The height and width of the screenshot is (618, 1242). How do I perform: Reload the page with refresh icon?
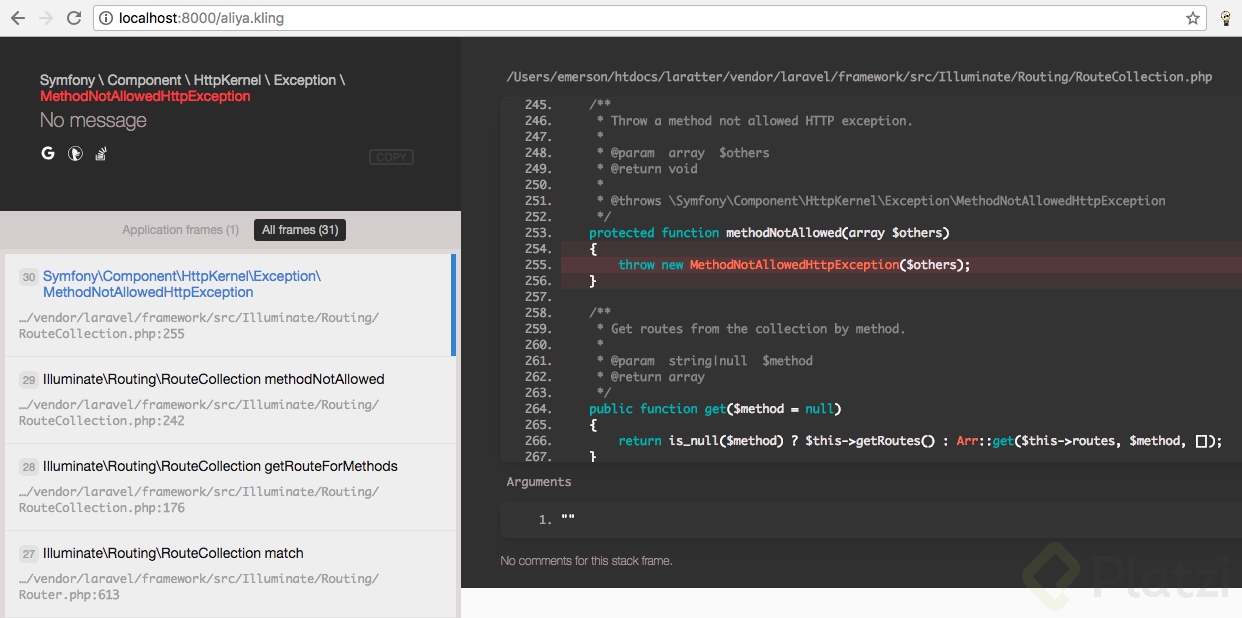(74, 18)
